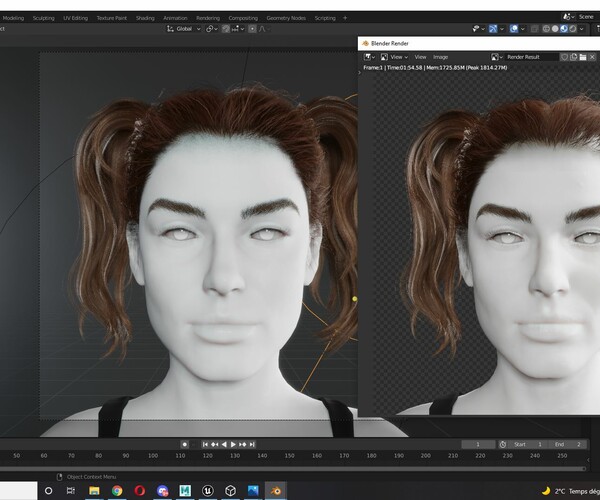
Task: Click the Blender taskbar icon
Action: tap(276, 490)
